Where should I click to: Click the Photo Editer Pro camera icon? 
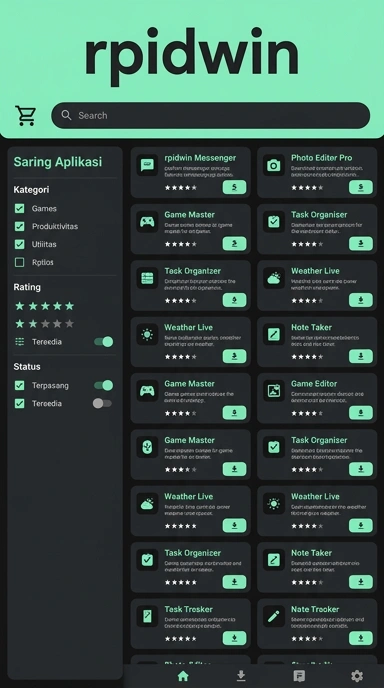[x=274, y=165]
